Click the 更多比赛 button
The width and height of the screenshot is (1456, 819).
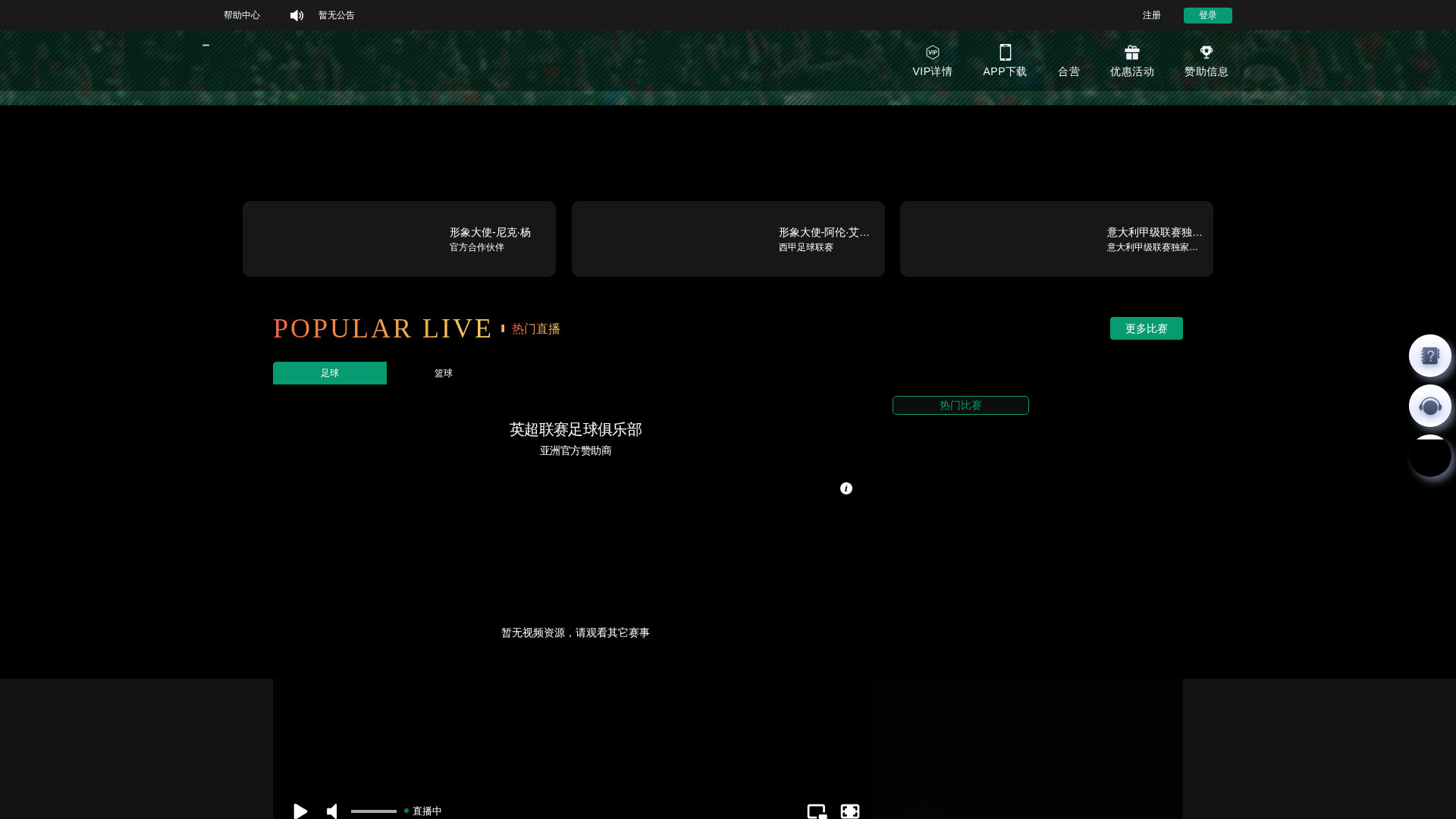[x=1146, y=328]
